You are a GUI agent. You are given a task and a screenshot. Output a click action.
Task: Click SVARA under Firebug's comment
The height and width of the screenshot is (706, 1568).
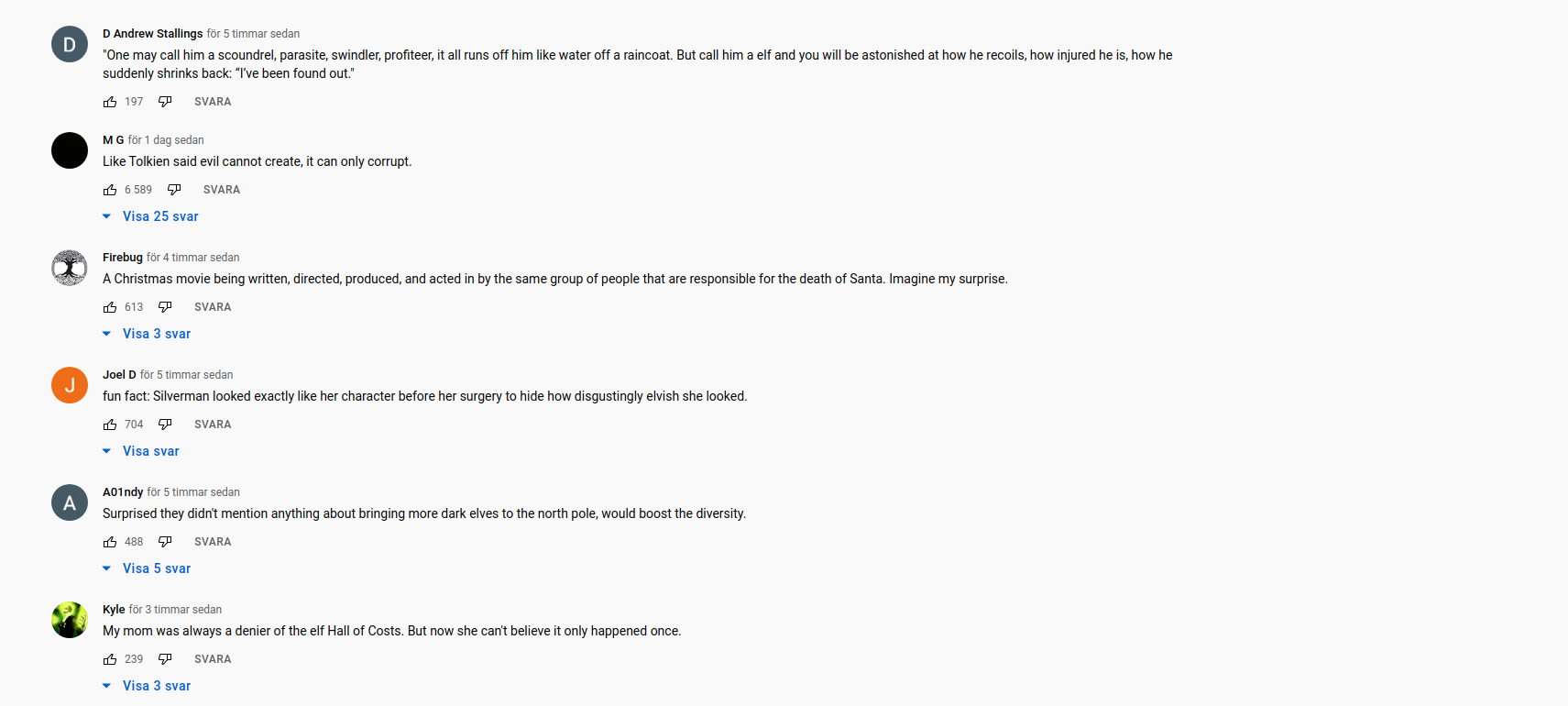tap(213, 307)
